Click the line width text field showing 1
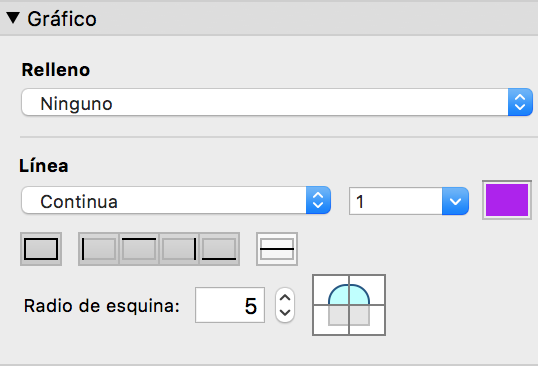This screenshot has width=538, height=366. pos(396,201)
